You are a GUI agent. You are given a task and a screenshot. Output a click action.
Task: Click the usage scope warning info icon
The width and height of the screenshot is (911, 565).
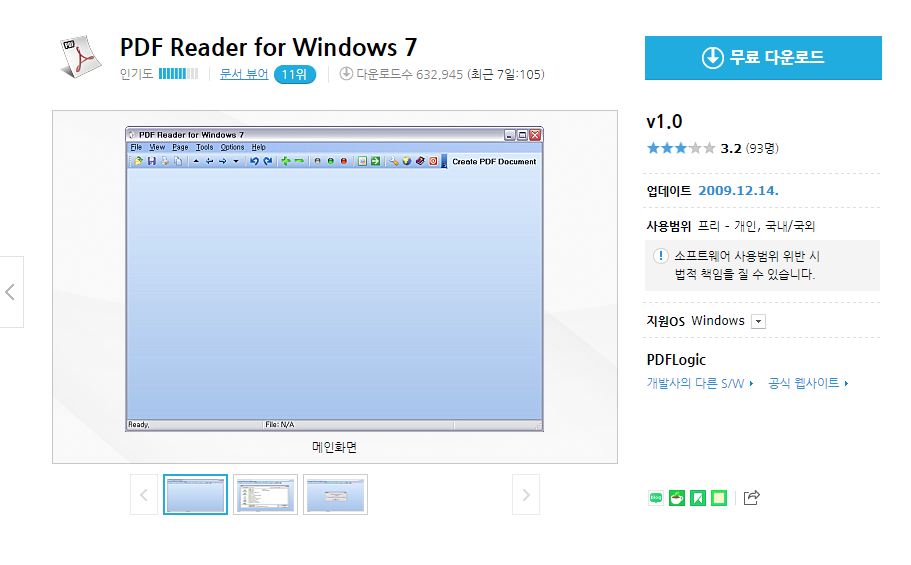pyautogui.click(x=661, y=256)
